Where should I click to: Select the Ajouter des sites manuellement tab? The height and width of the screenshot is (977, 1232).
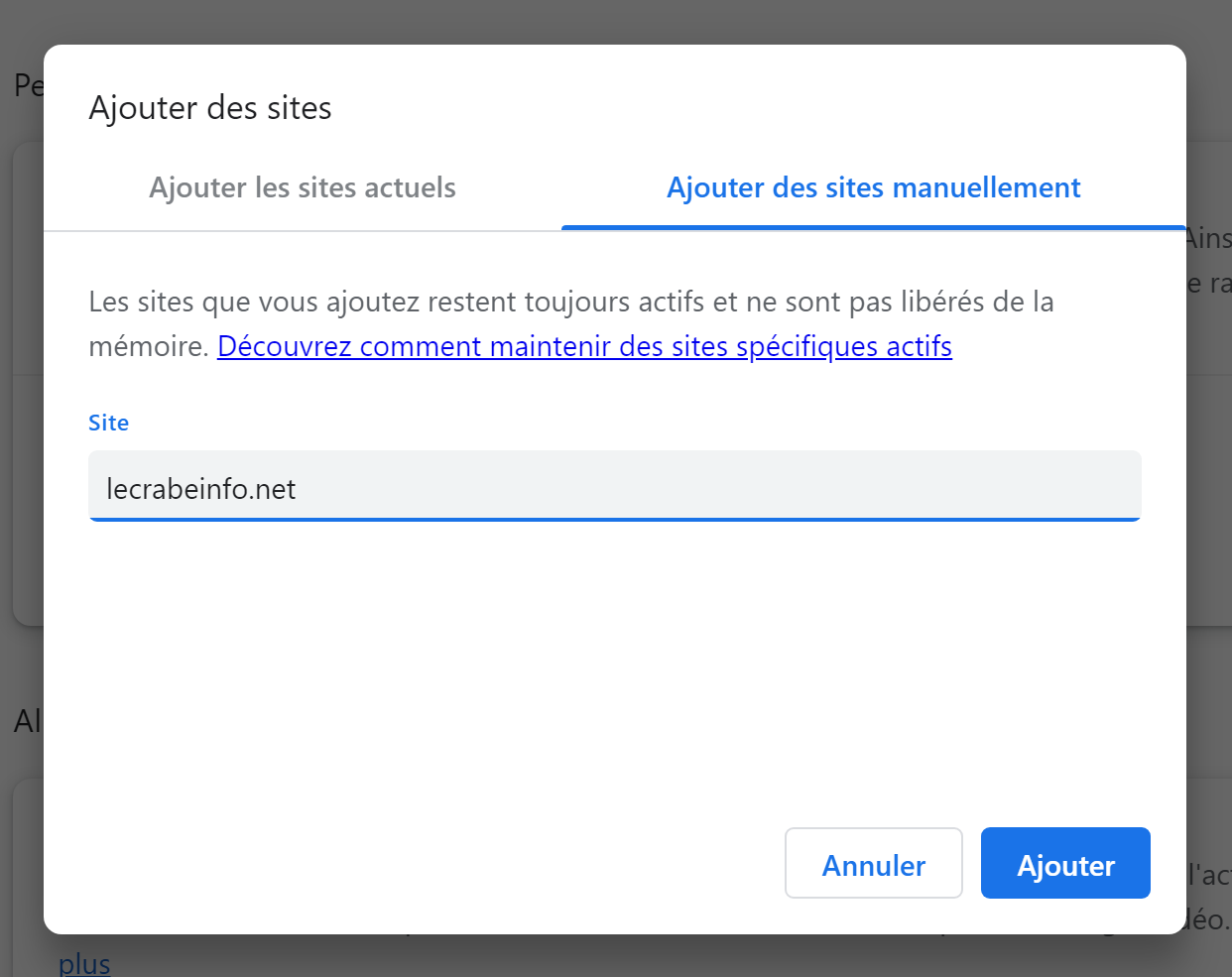click(873, 187)
